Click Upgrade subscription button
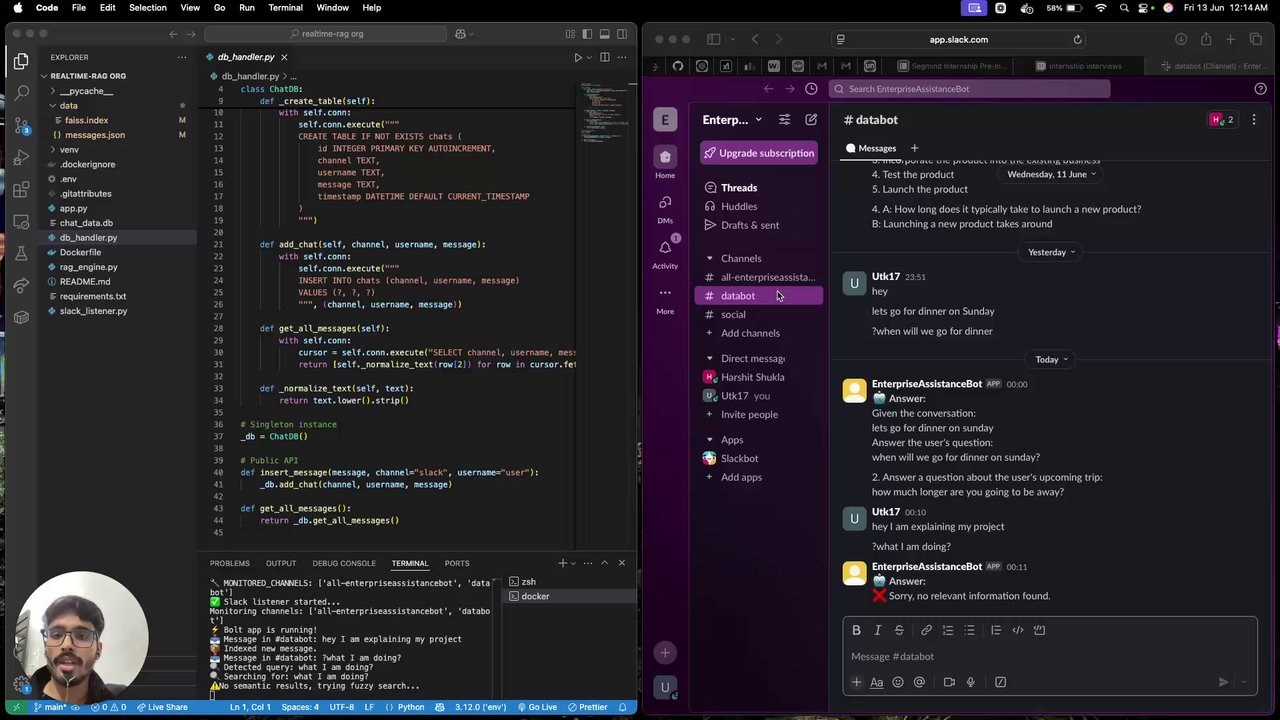This screenshot has width=1280, height=720. tap(758, 153)
